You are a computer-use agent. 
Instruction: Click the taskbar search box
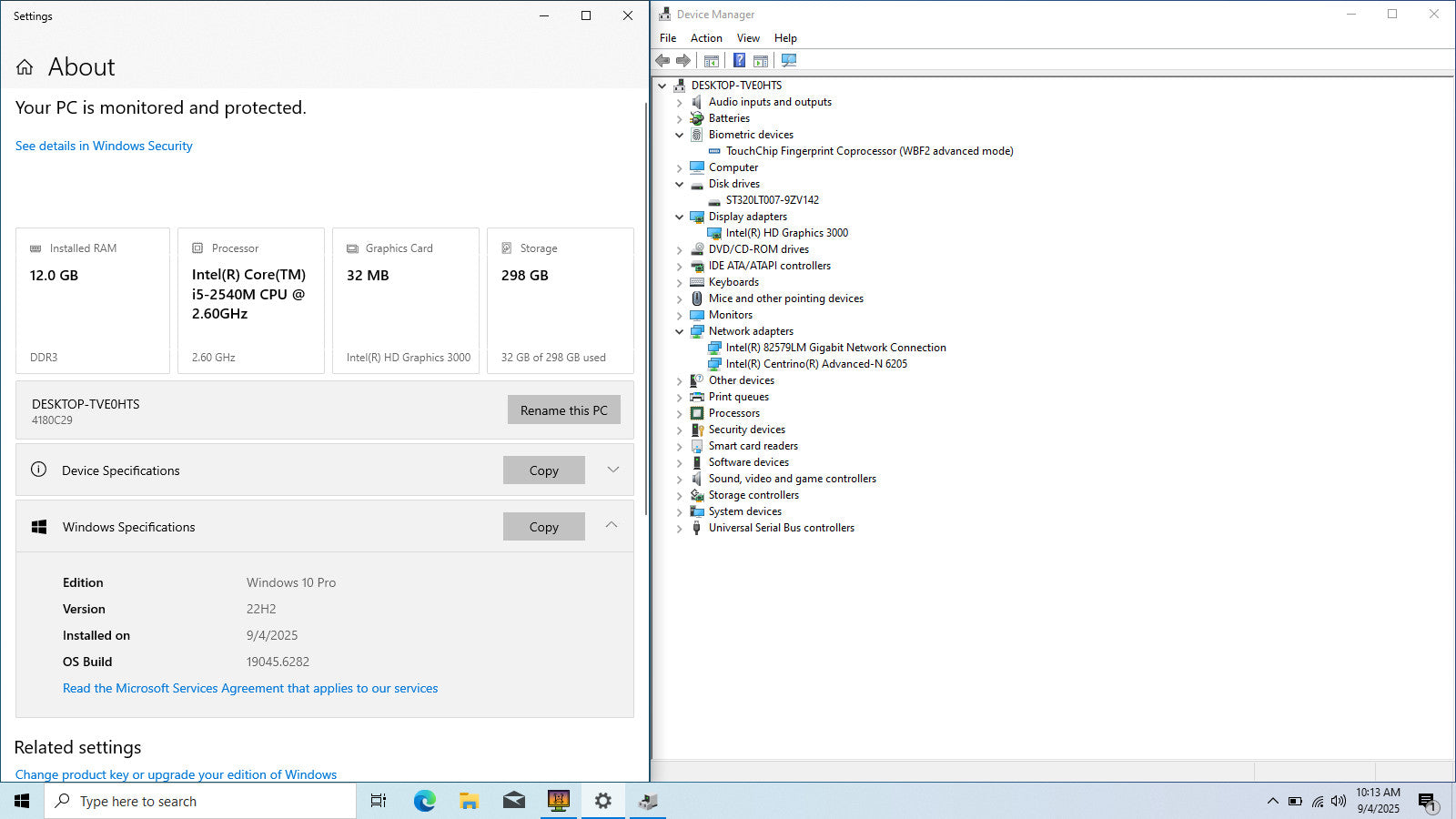tap(200, 801)
